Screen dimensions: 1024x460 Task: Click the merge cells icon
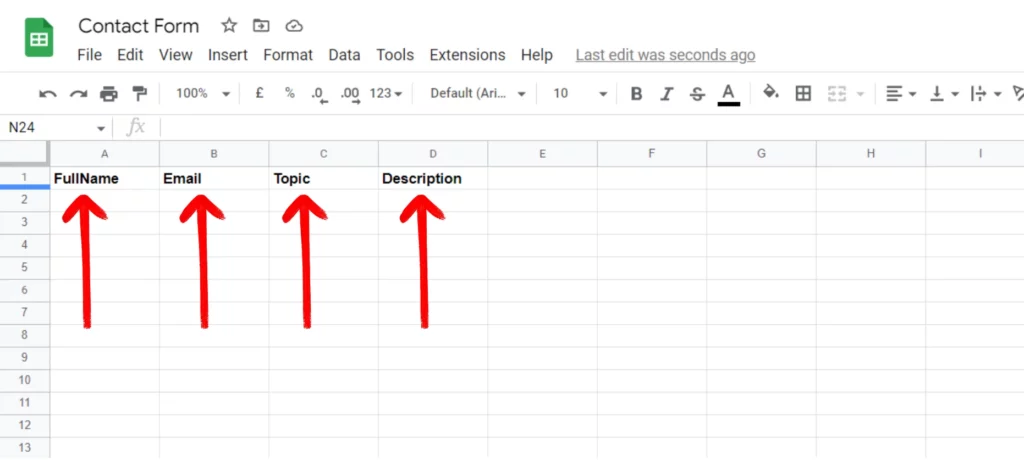pyautogui.click(x=837, y=93)
